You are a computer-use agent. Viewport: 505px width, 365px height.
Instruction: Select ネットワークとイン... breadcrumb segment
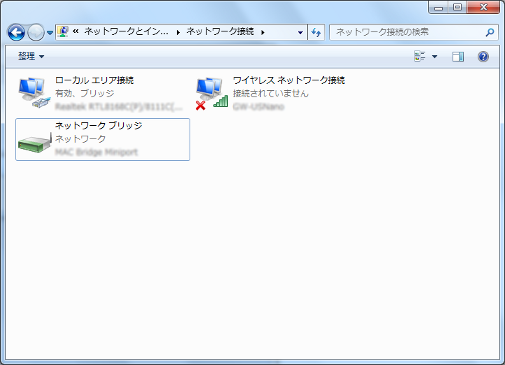pyautogui.click(x=126, y=32)
